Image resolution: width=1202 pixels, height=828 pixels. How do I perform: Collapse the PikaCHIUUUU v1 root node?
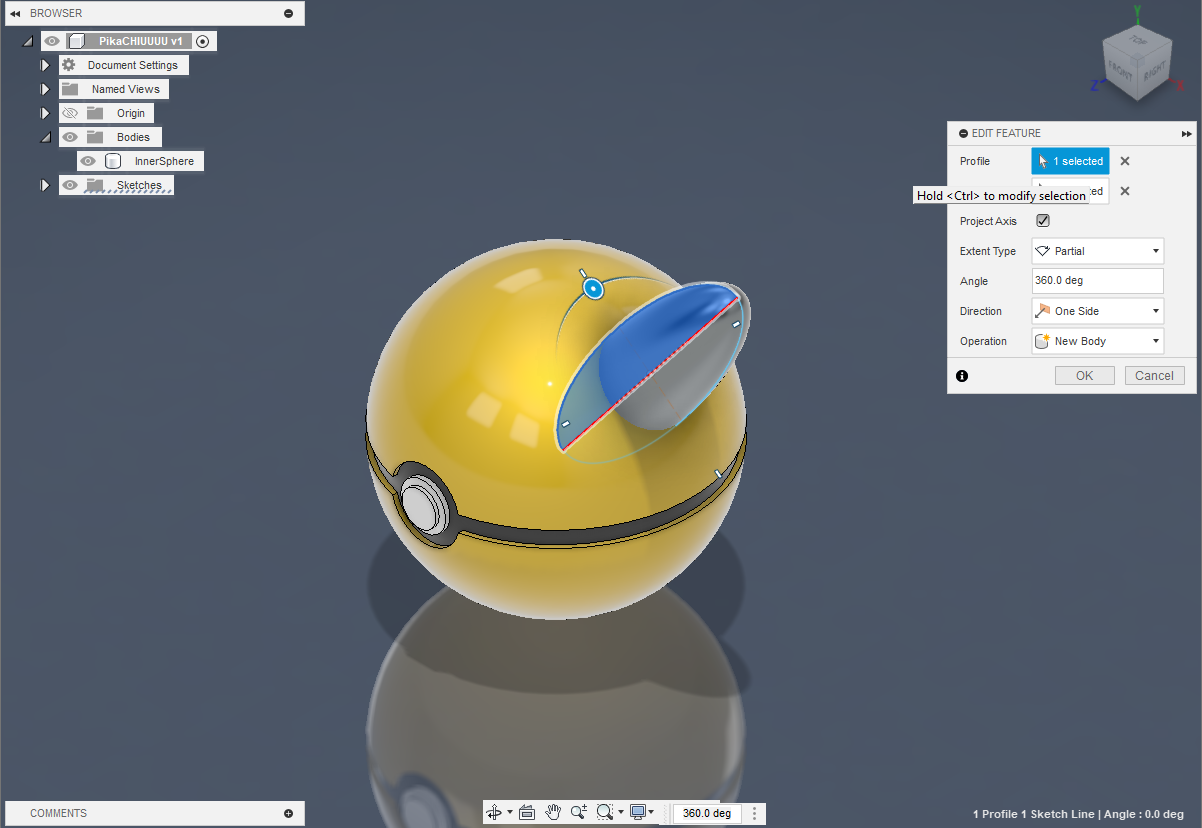point(27,41)
